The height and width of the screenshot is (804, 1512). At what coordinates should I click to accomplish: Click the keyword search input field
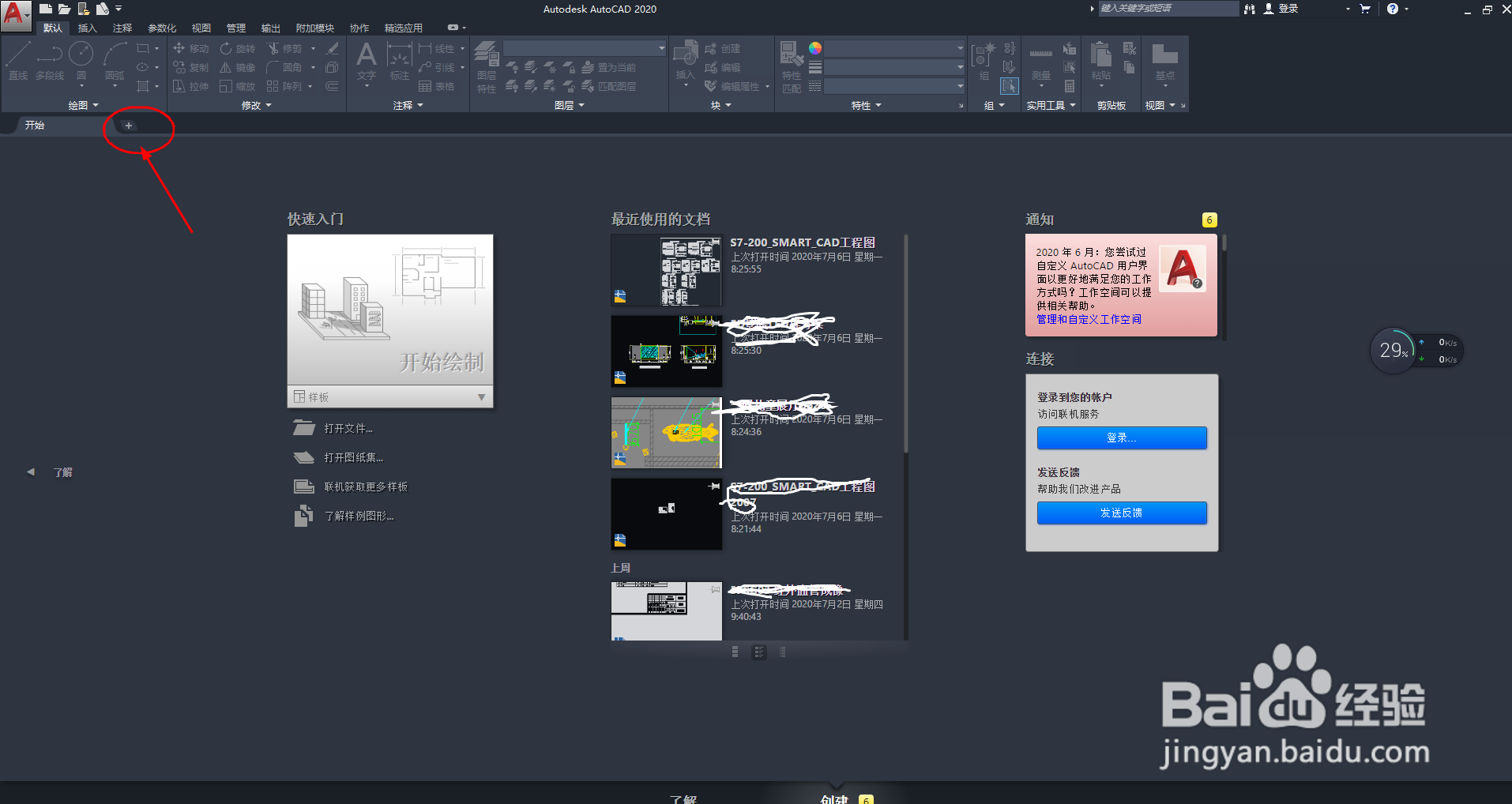point(1169,9)
